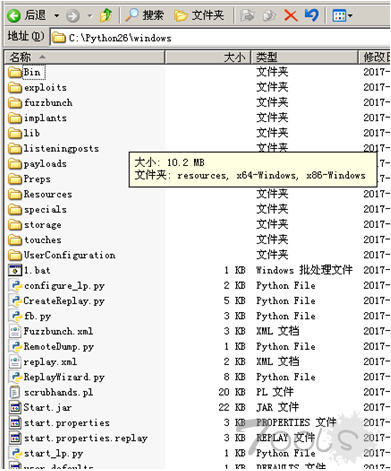
Task: Select the replay.xml file icon
Action: (x=15, y=362)
